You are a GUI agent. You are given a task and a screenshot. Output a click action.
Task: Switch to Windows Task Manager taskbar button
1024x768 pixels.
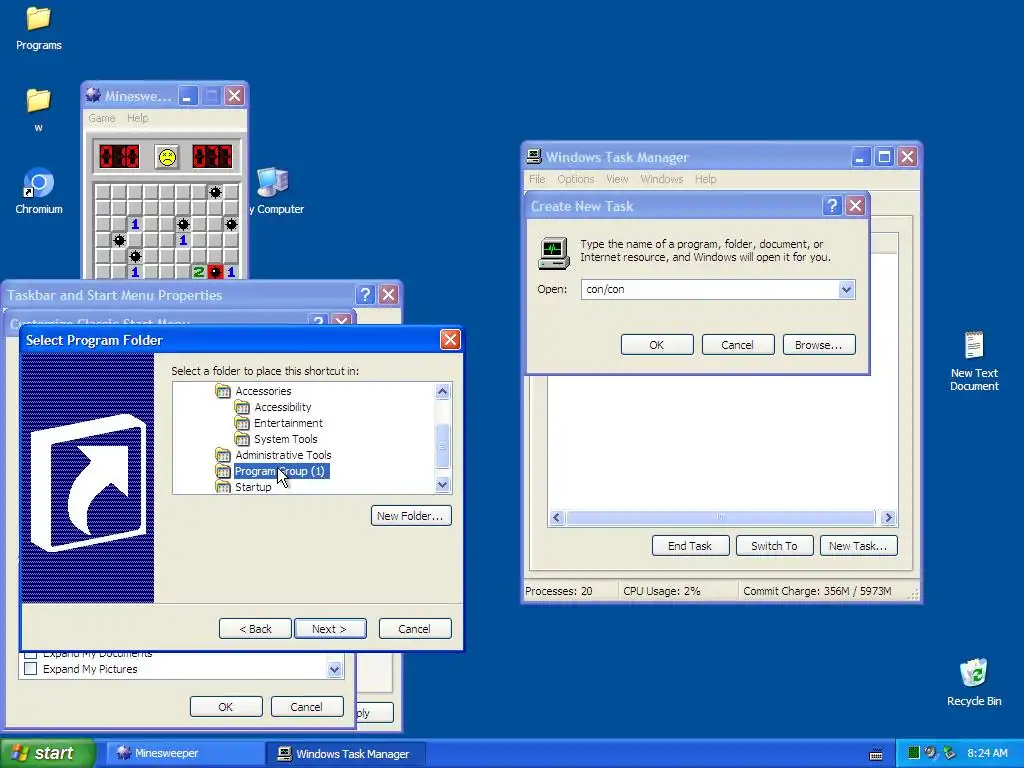pyautogui.click(x=346, y=753)
